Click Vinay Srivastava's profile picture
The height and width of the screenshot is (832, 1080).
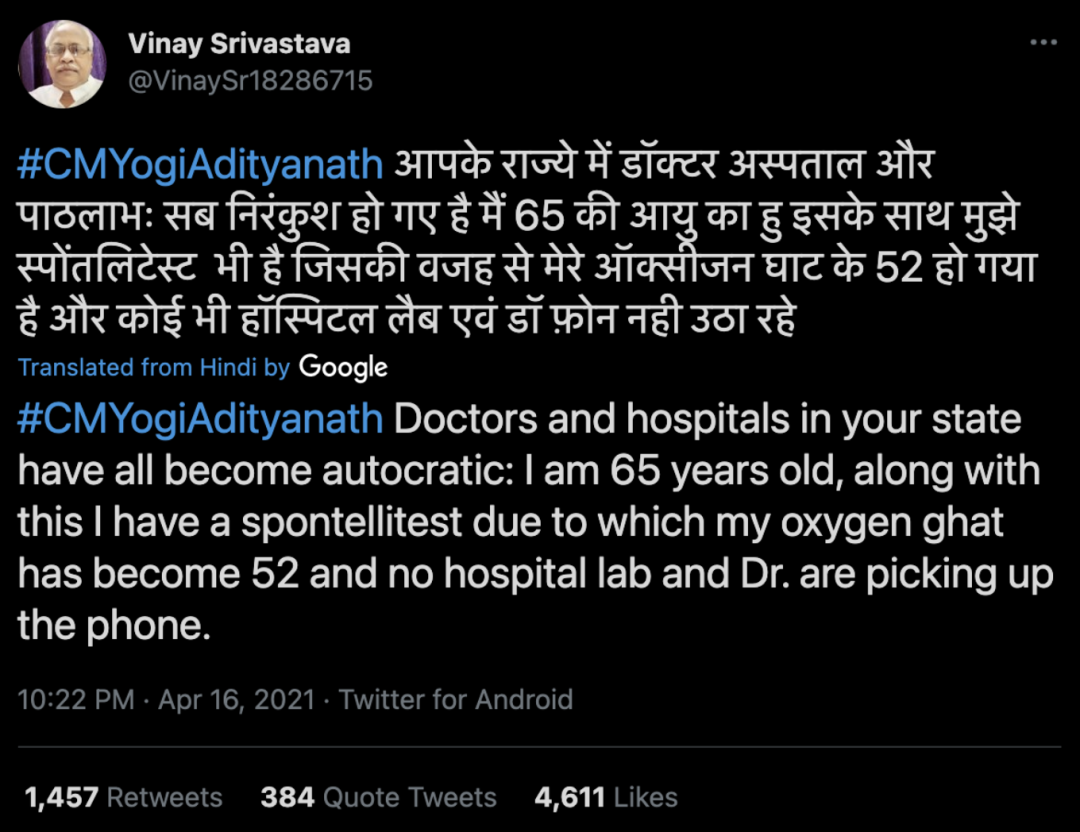point(62,64)
